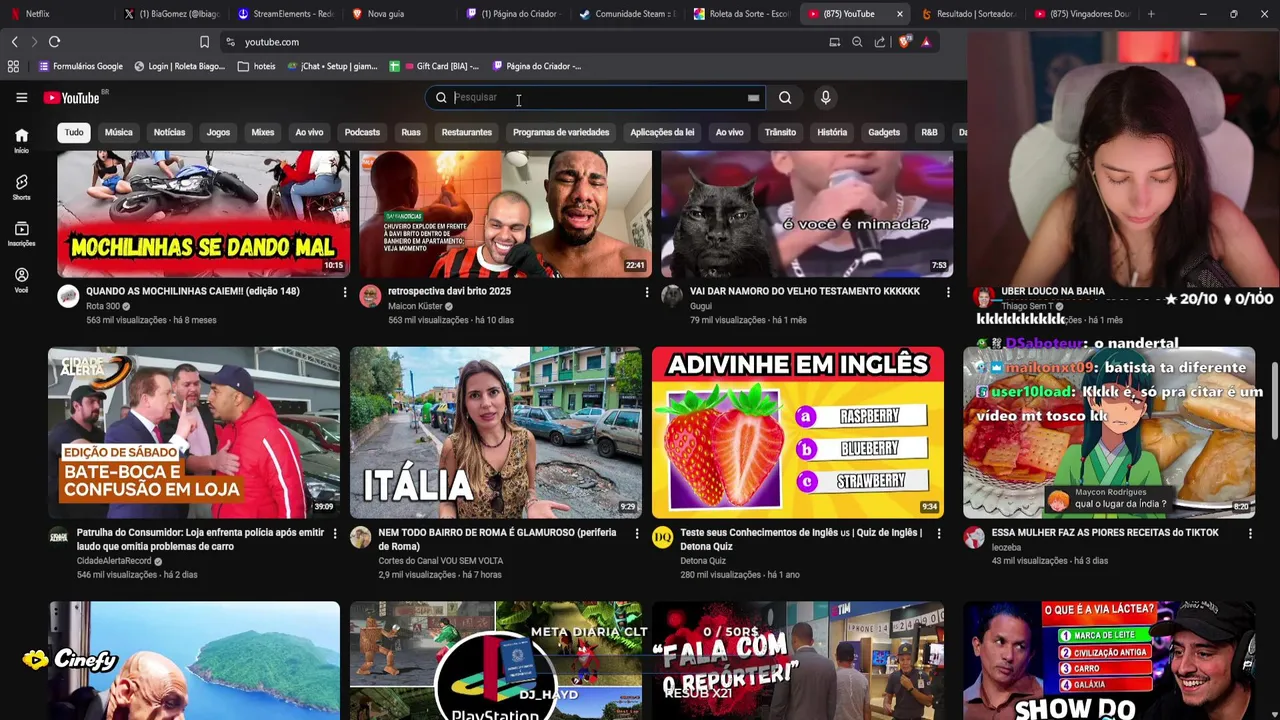
Task: Open options menu for Mochilinhas video
Action: coord(345,292)
